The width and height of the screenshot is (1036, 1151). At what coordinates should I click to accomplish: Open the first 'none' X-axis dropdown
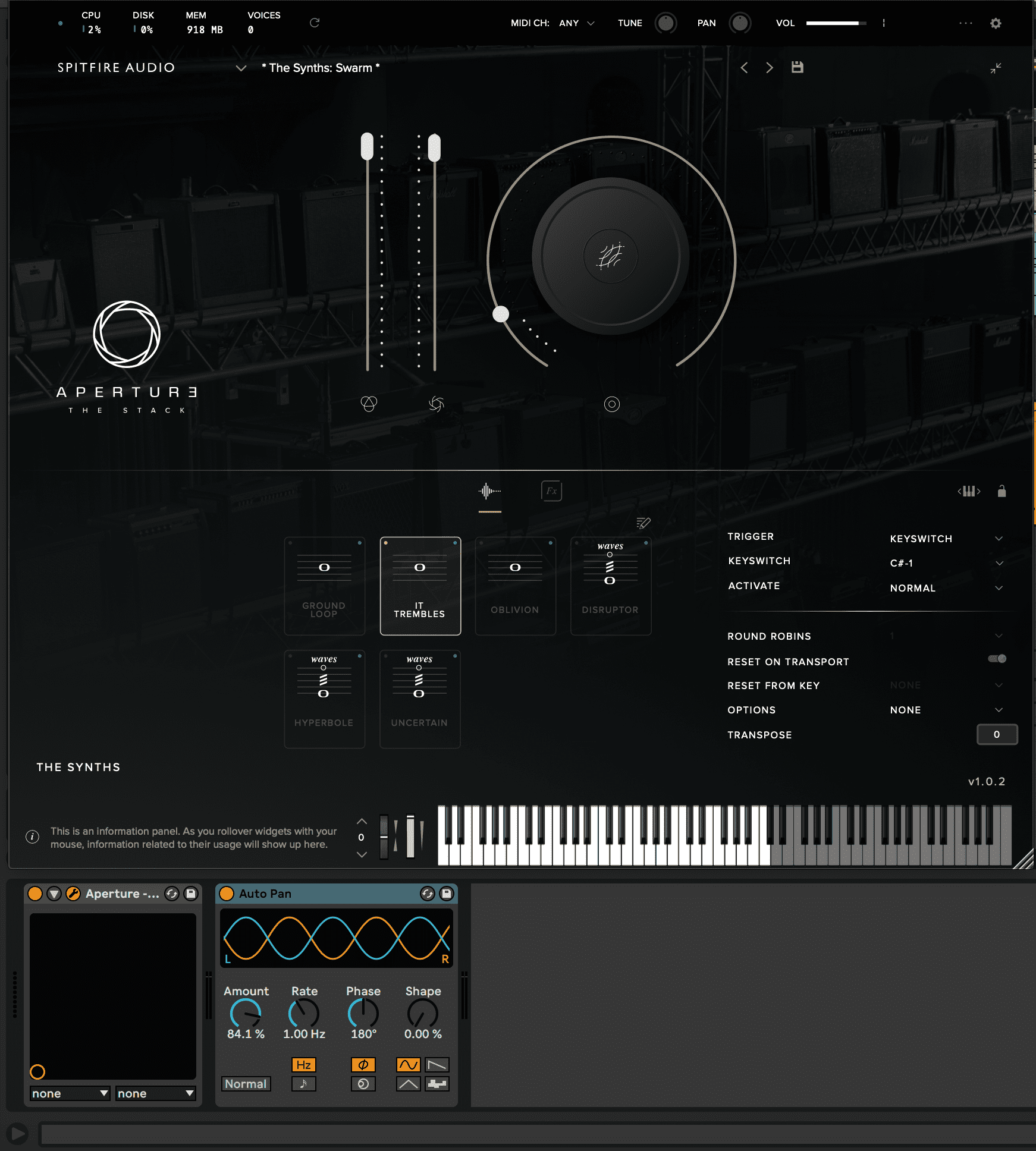[70, 1093]
